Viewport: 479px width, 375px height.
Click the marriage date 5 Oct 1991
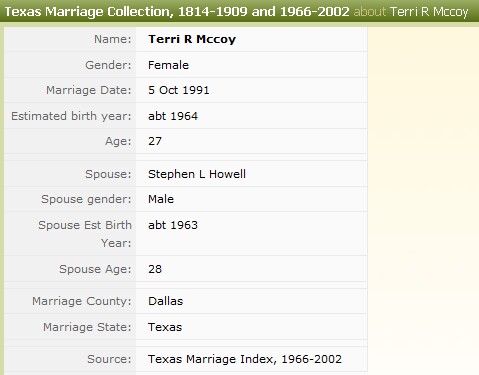(x=179, y=90)
